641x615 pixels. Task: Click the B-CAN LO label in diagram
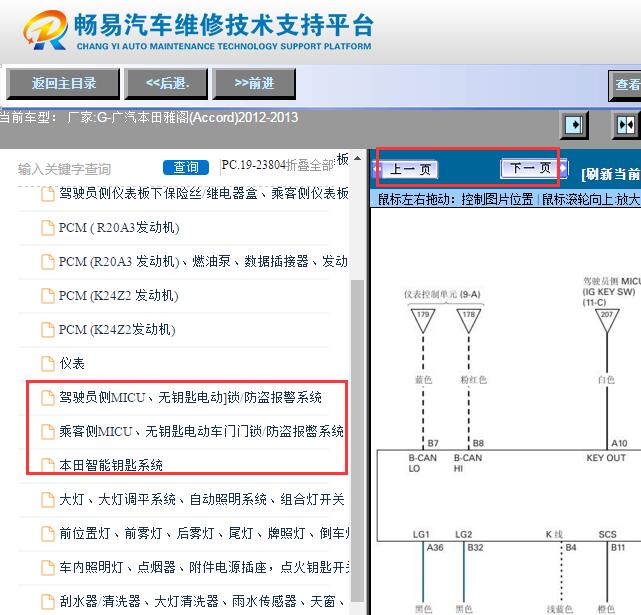coord(422,463)
